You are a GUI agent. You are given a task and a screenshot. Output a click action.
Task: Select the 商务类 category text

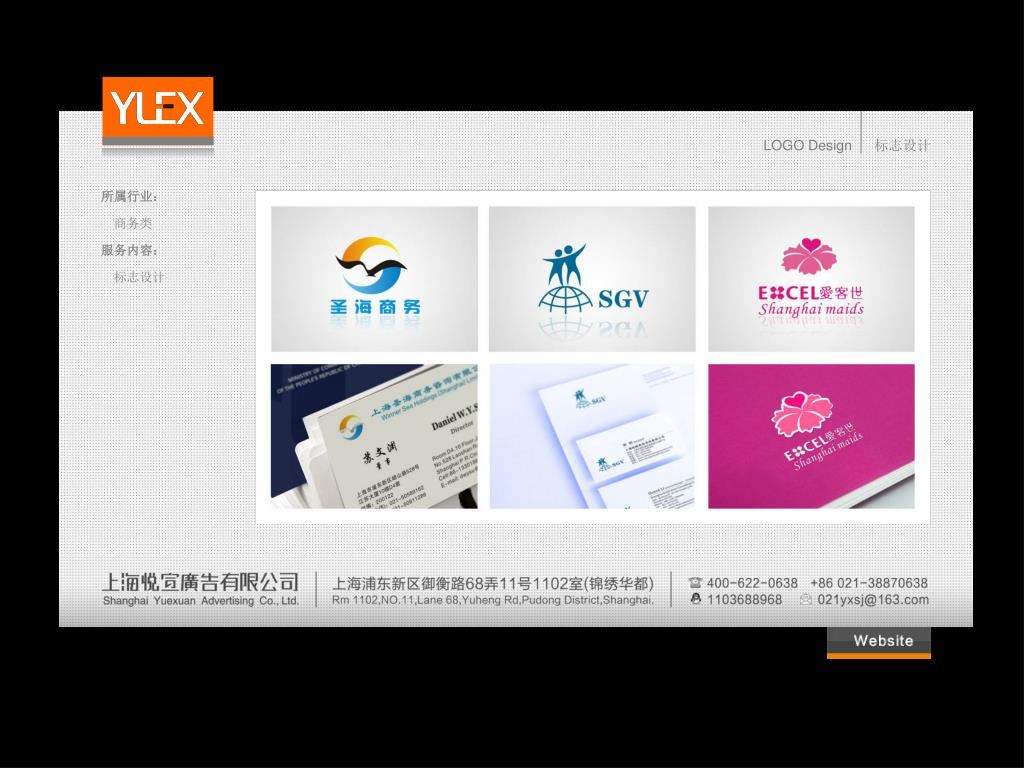(133, 223)
